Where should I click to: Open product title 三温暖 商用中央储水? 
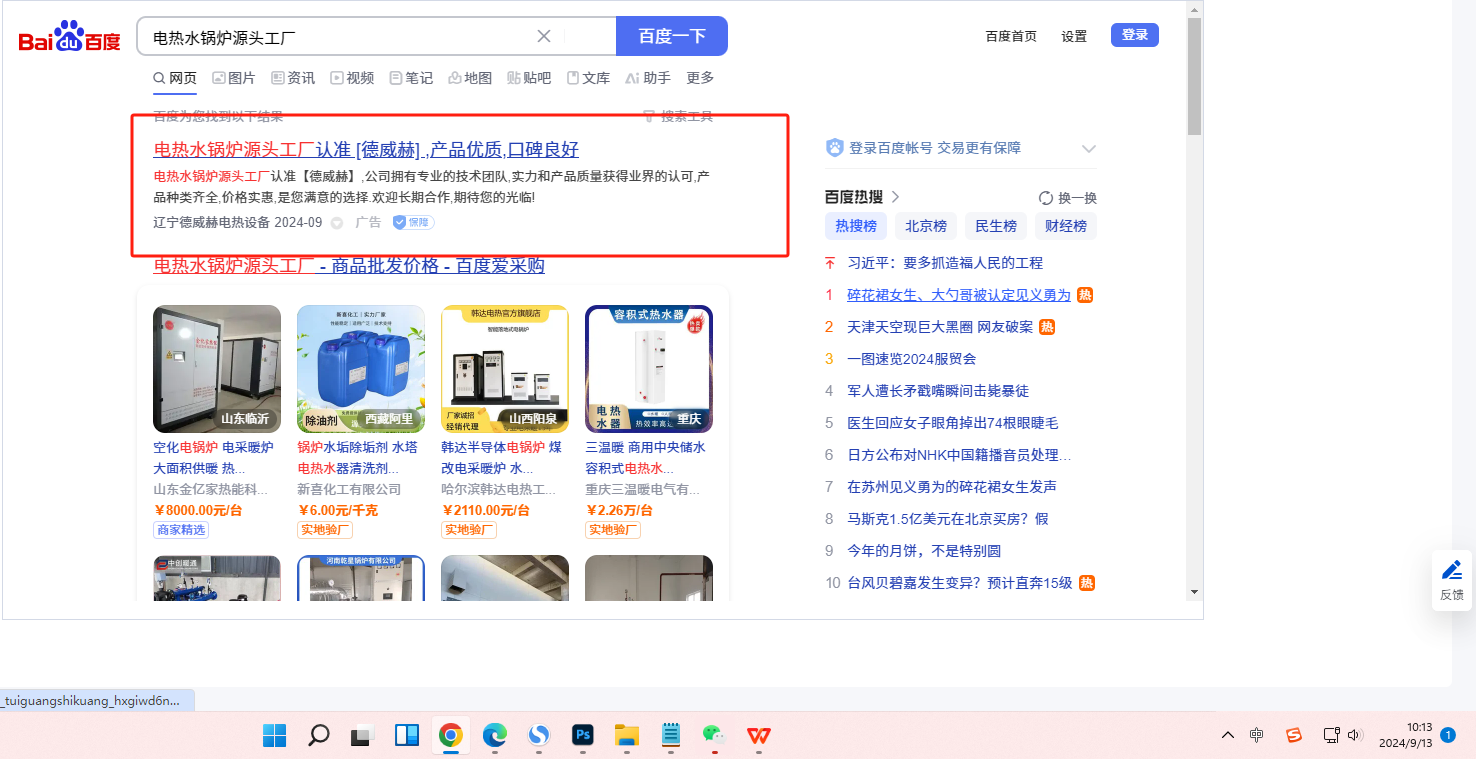point(645,457)
